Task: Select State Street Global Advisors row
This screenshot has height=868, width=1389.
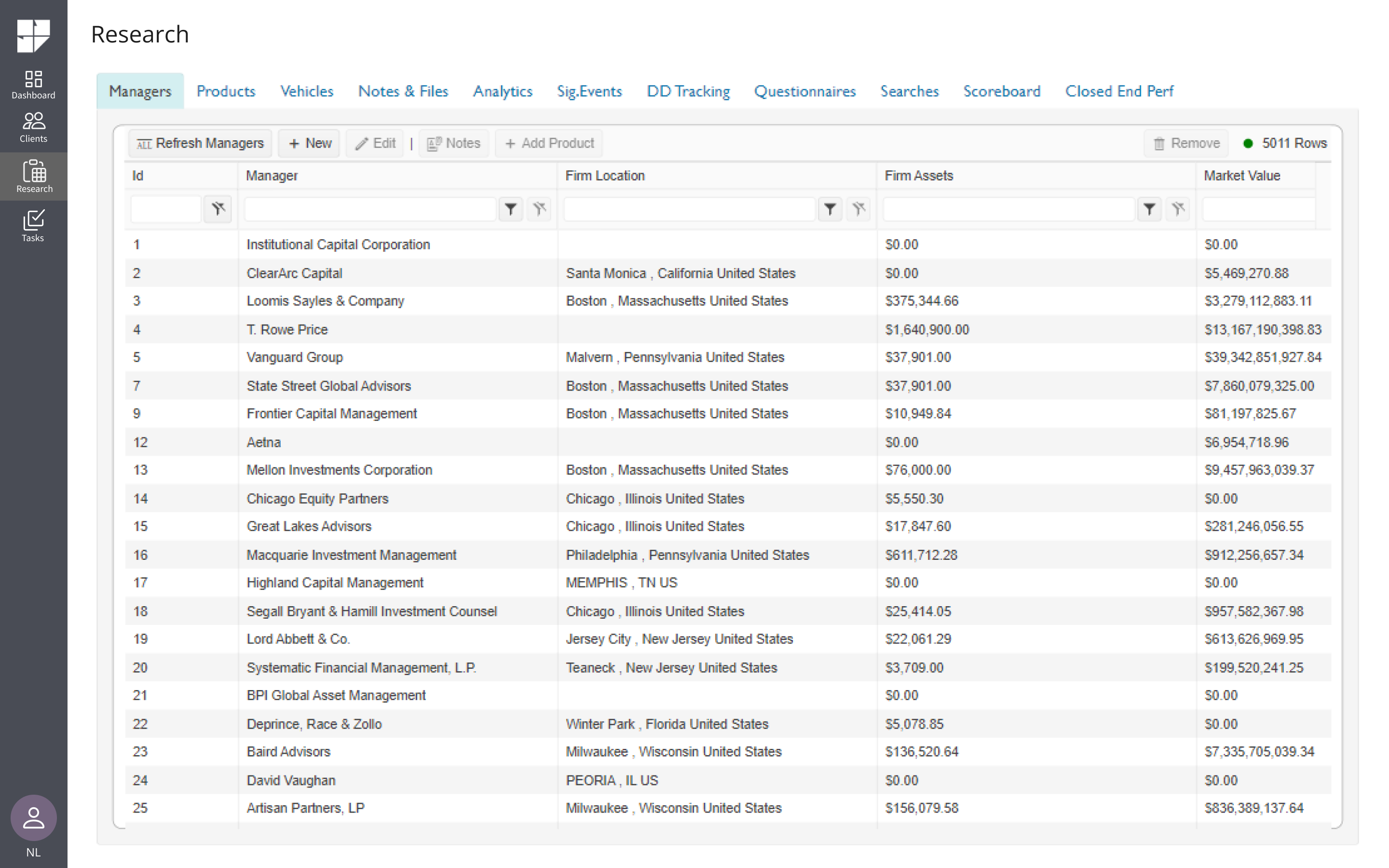Action: (728, 386)
